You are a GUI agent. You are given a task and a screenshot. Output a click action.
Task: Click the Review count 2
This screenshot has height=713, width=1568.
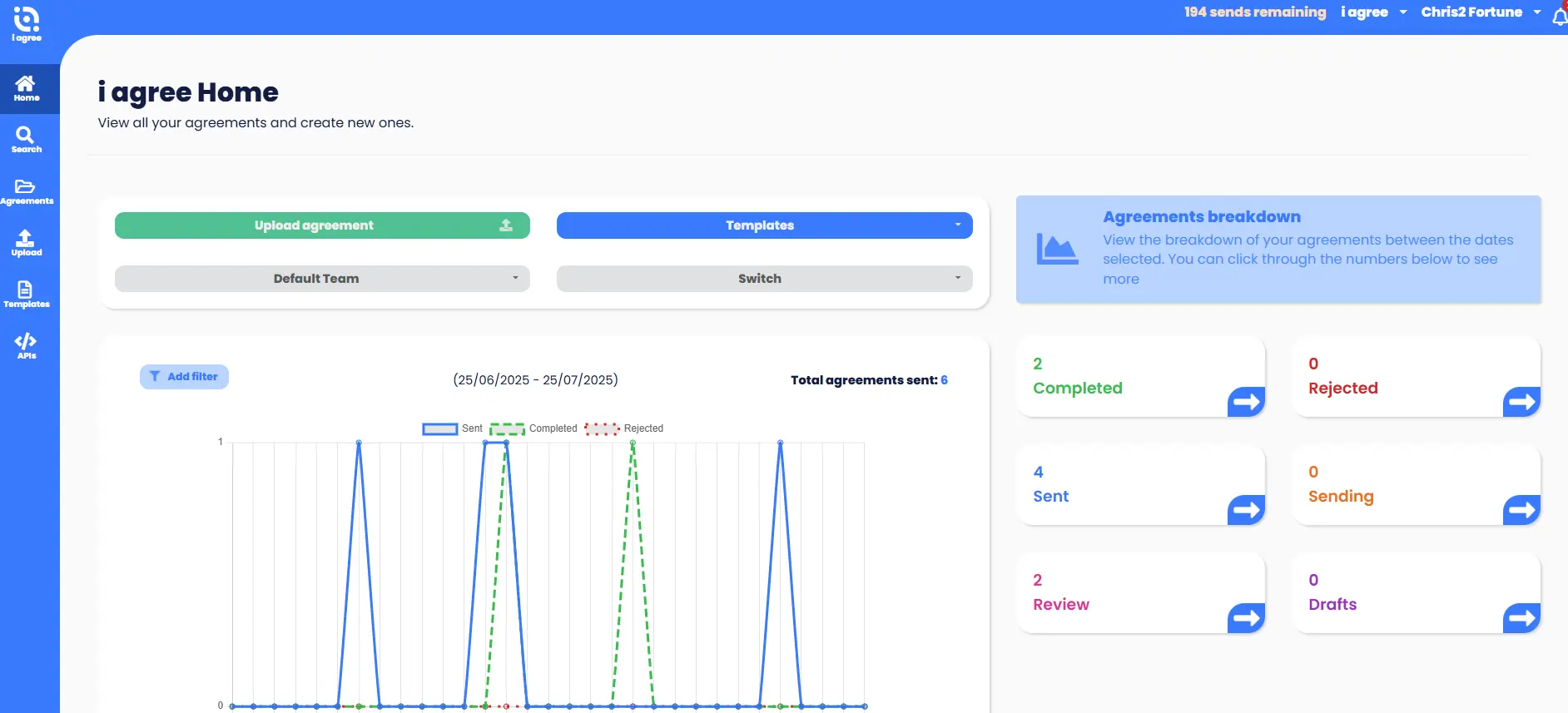[x=1038, y=580]
